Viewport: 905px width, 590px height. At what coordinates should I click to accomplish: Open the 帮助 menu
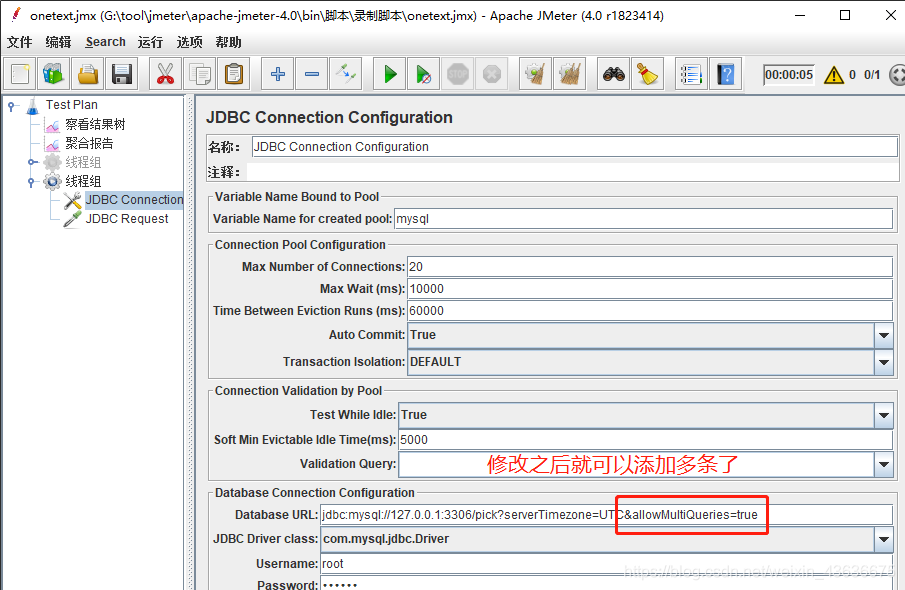229,42
